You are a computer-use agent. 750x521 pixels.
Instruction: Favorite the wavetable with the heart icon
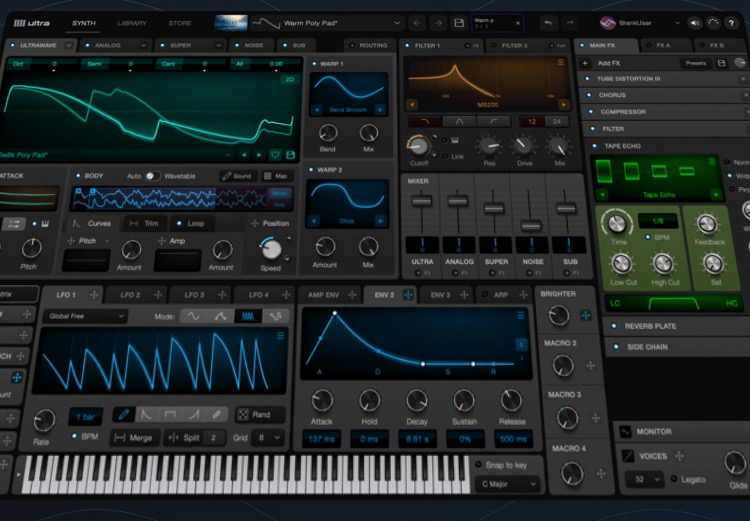pos(275,155)
